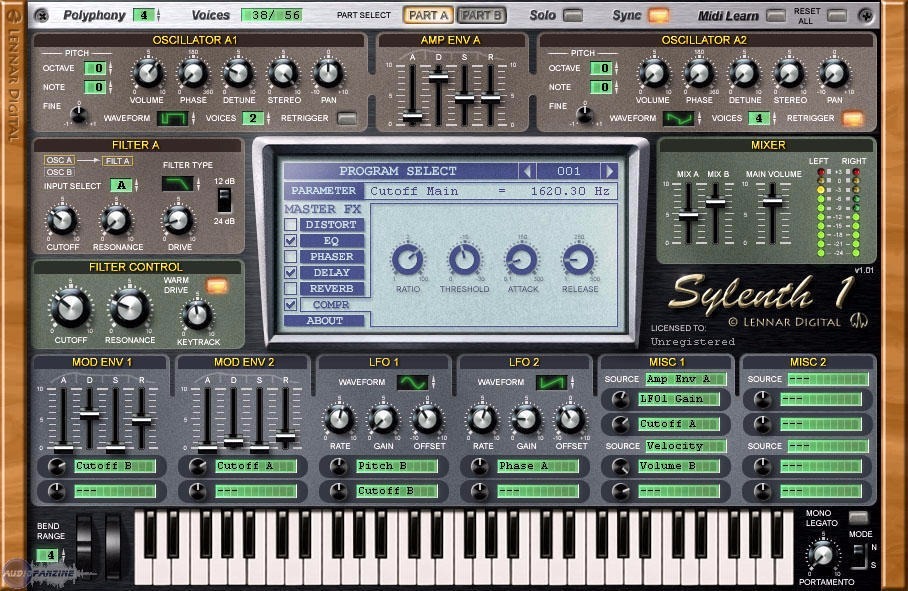Viewport: 908px width, 591px height.
Task: Click the Keytrack knob
Action: [197, 315]
